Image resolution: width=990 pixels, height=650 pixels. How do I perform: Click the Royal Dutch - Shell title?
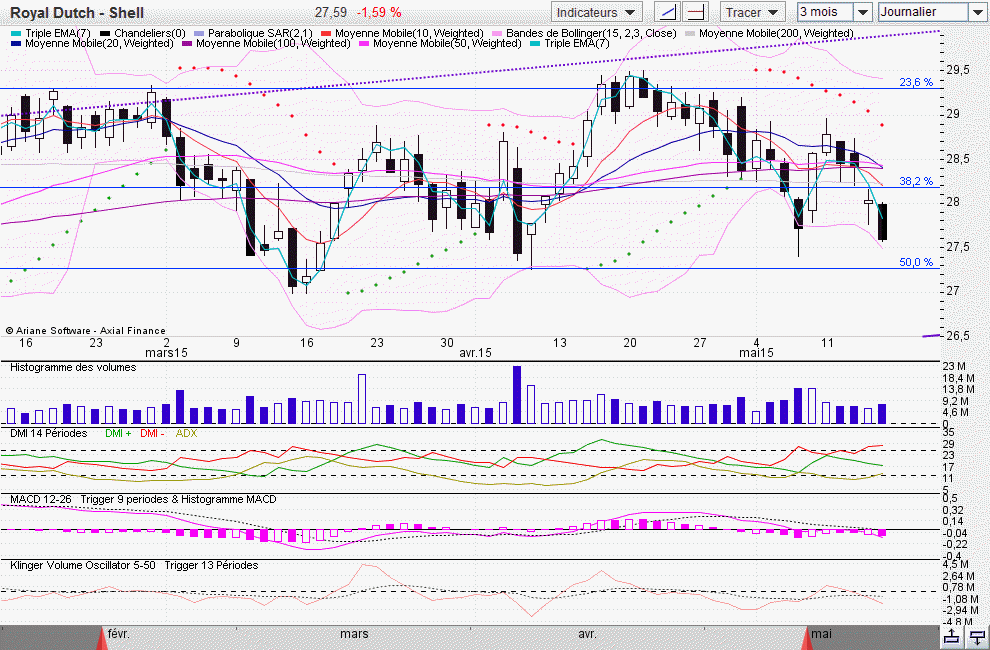click(77, 13)
